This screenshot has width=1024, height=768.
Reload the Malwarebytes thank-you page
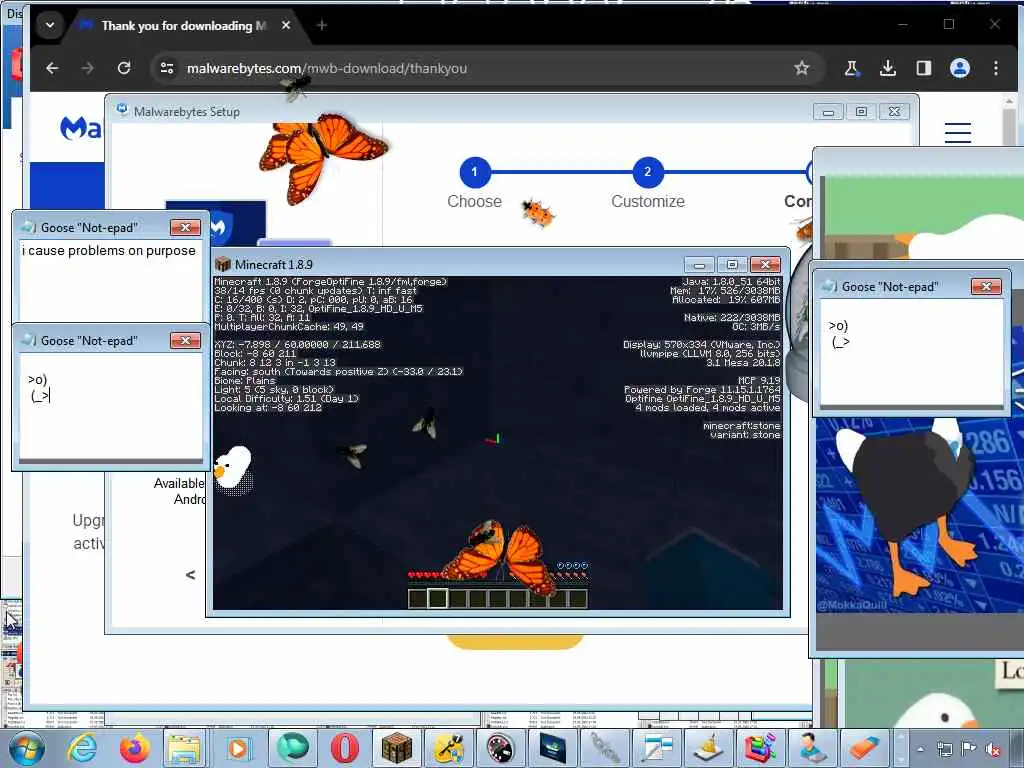pos(123,68)
